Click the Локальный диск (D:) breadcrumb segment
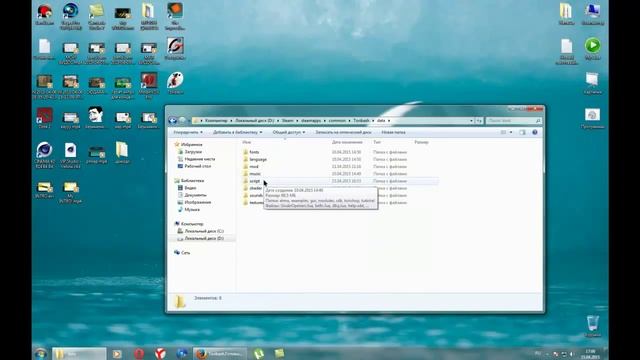Screen dimensions: 640x360 tap(255, 121)
